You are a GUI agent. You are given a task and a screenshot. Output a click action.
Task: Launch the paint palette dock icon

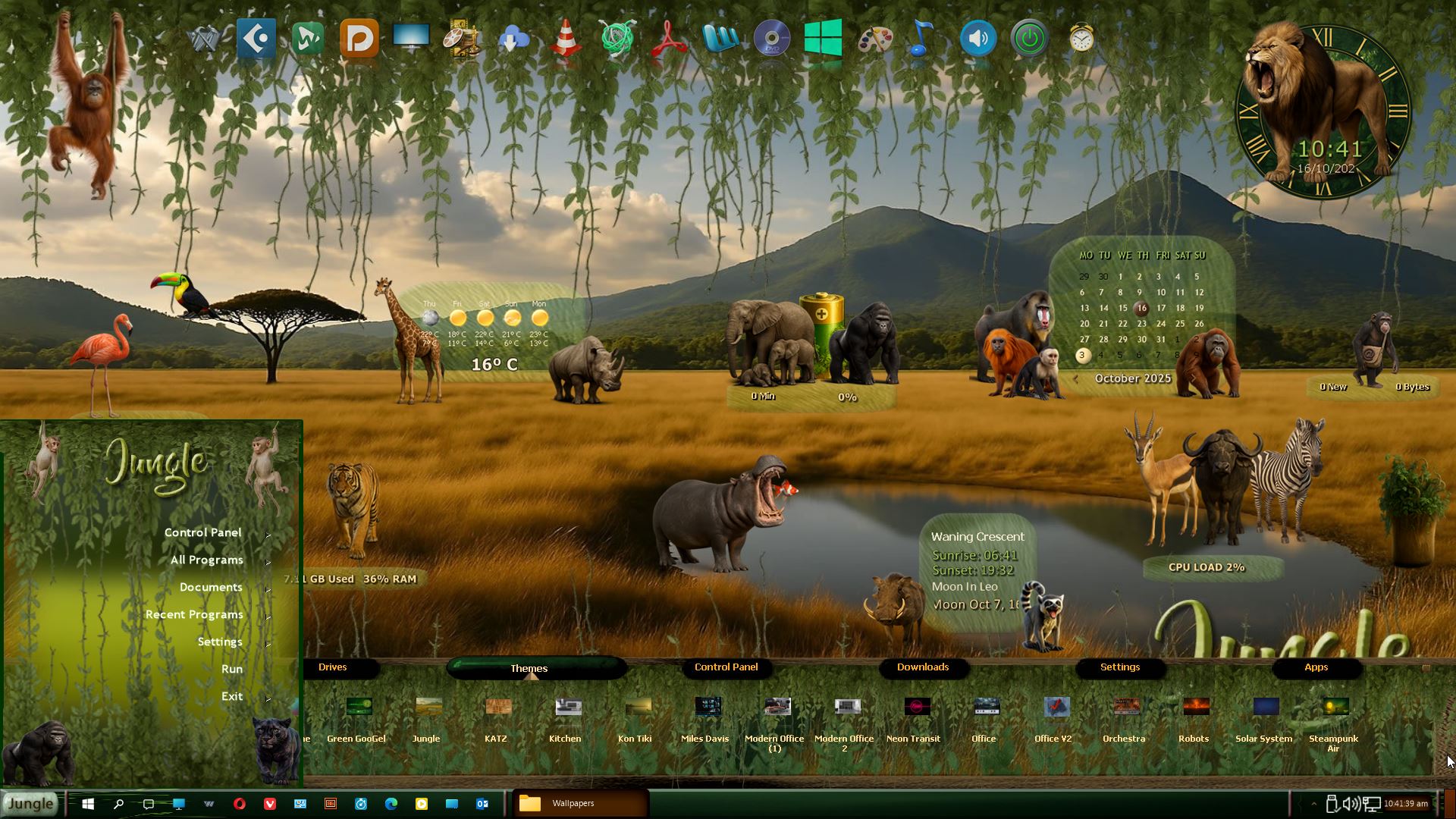874,38
